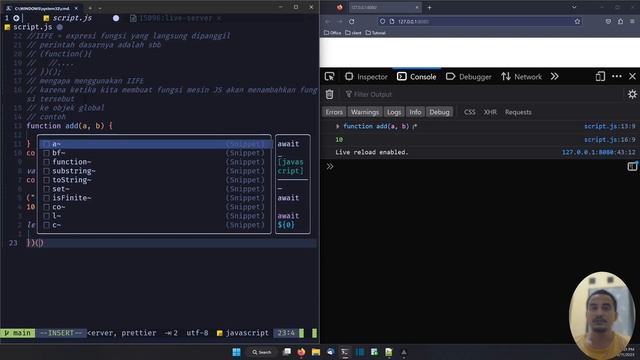This screenshot has height=360, width=640.
Task: Click the console input prompt chevron
Action: tap(329, 166)
